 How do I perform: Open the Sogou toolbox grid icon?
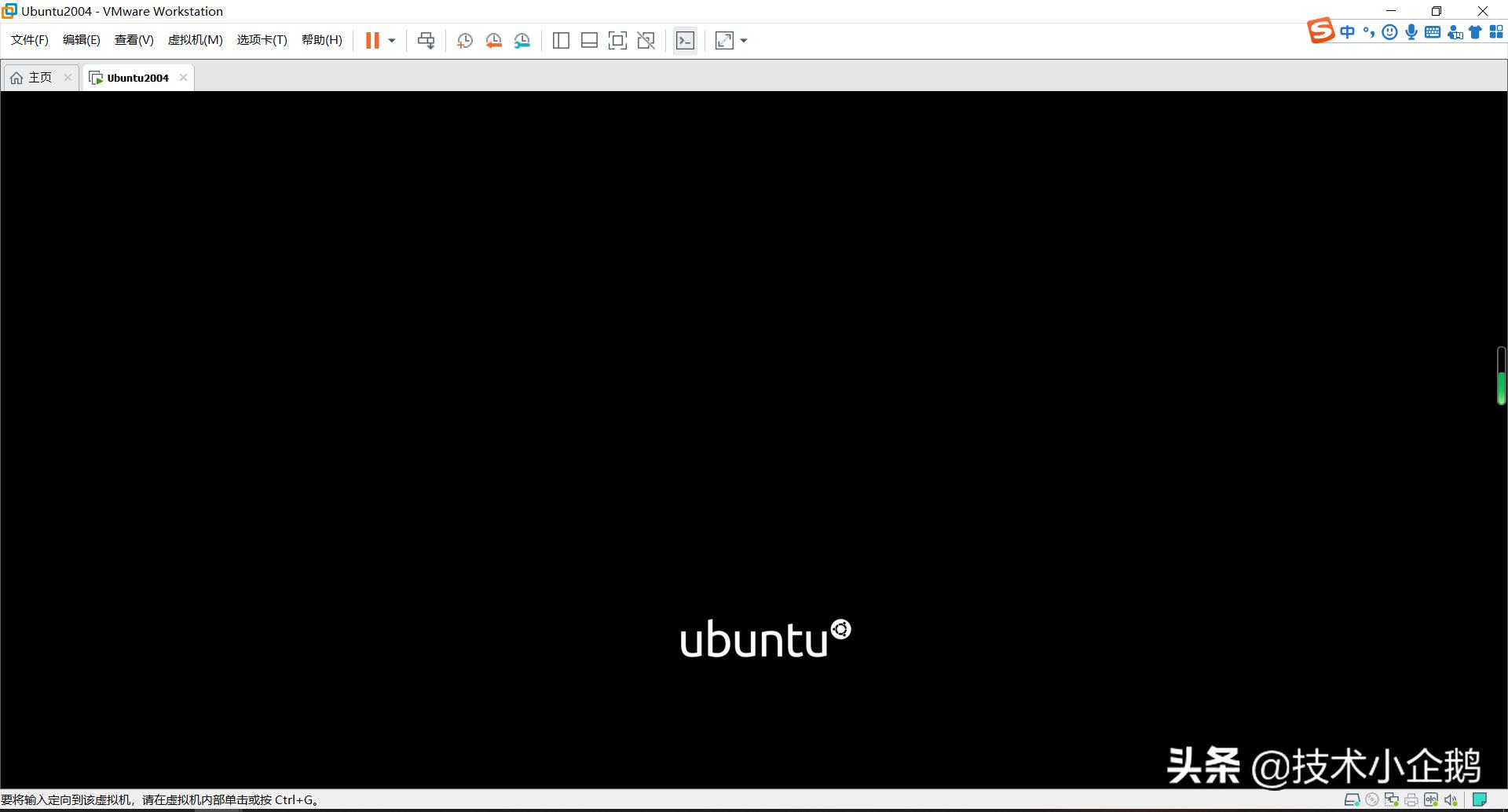tap(1497, 32)
